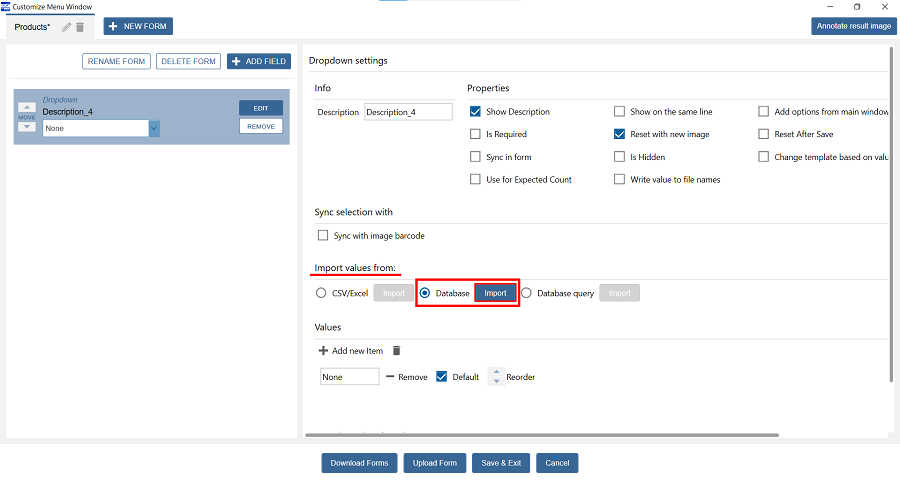Viewport: 900px width, 482px height.
Task: Enable the Is Required checkbox
Action: [x=475, y=134]
